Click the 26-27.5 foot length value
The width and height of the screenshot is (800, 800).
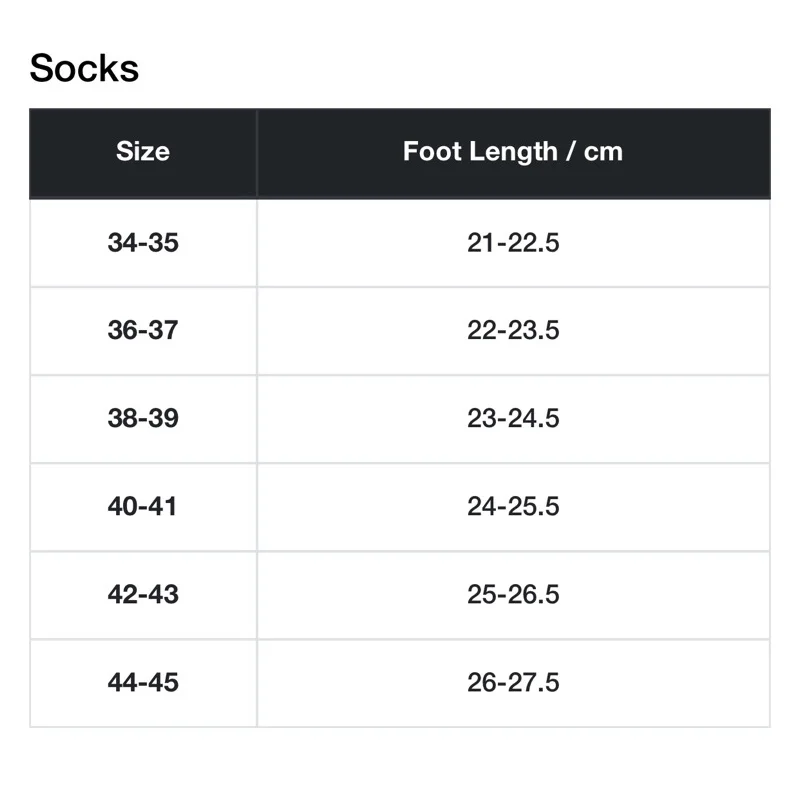tap(513, 682)
